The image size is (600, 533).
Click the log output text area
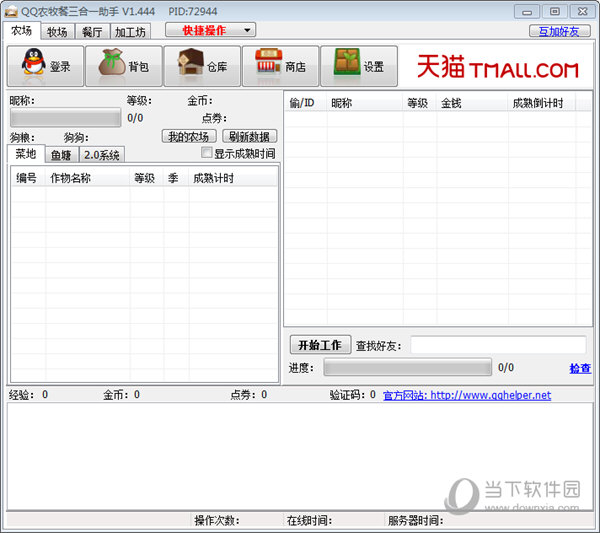click(x=300, y=456)
